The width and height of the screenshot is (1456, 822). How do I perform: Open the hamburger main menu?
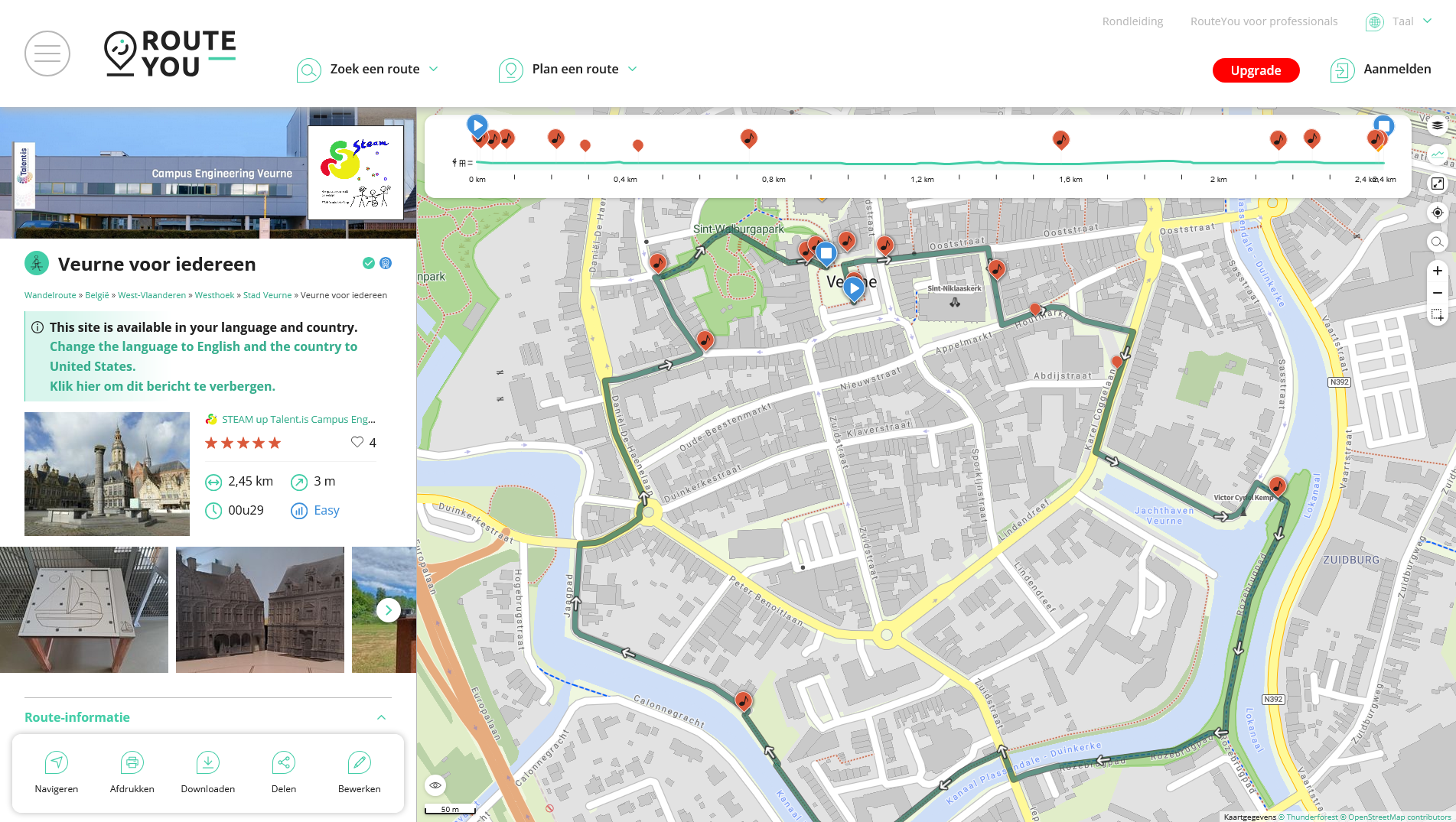pos(47,54)
